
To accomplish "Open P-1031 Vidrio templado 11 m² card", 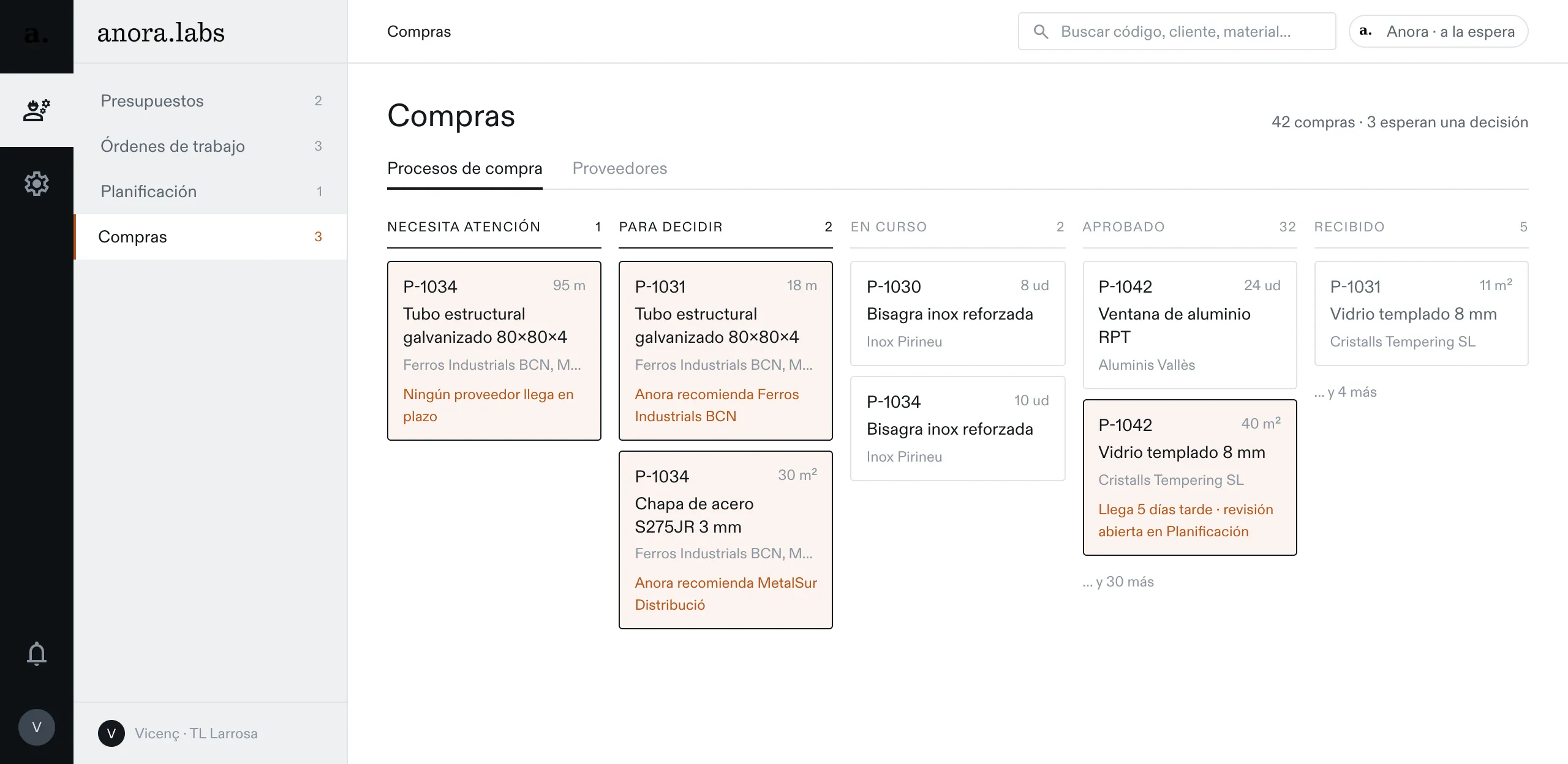I will (x=1421, y=313).
